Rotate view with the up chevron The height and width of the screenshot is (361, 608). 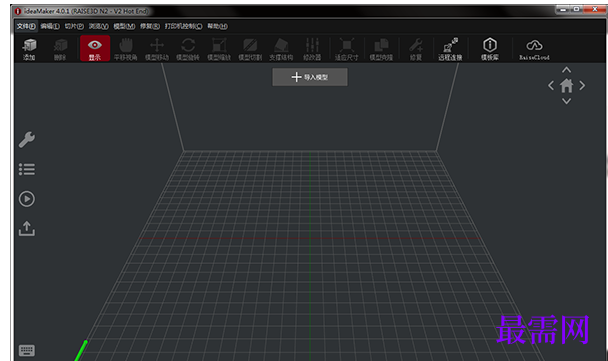pos(567,70)
